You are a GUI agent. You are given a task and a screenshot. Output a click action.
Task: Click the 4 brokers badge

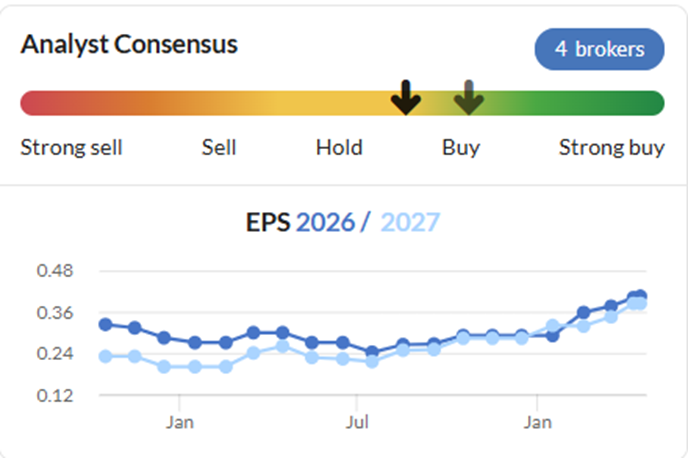[x=599, y=49]
